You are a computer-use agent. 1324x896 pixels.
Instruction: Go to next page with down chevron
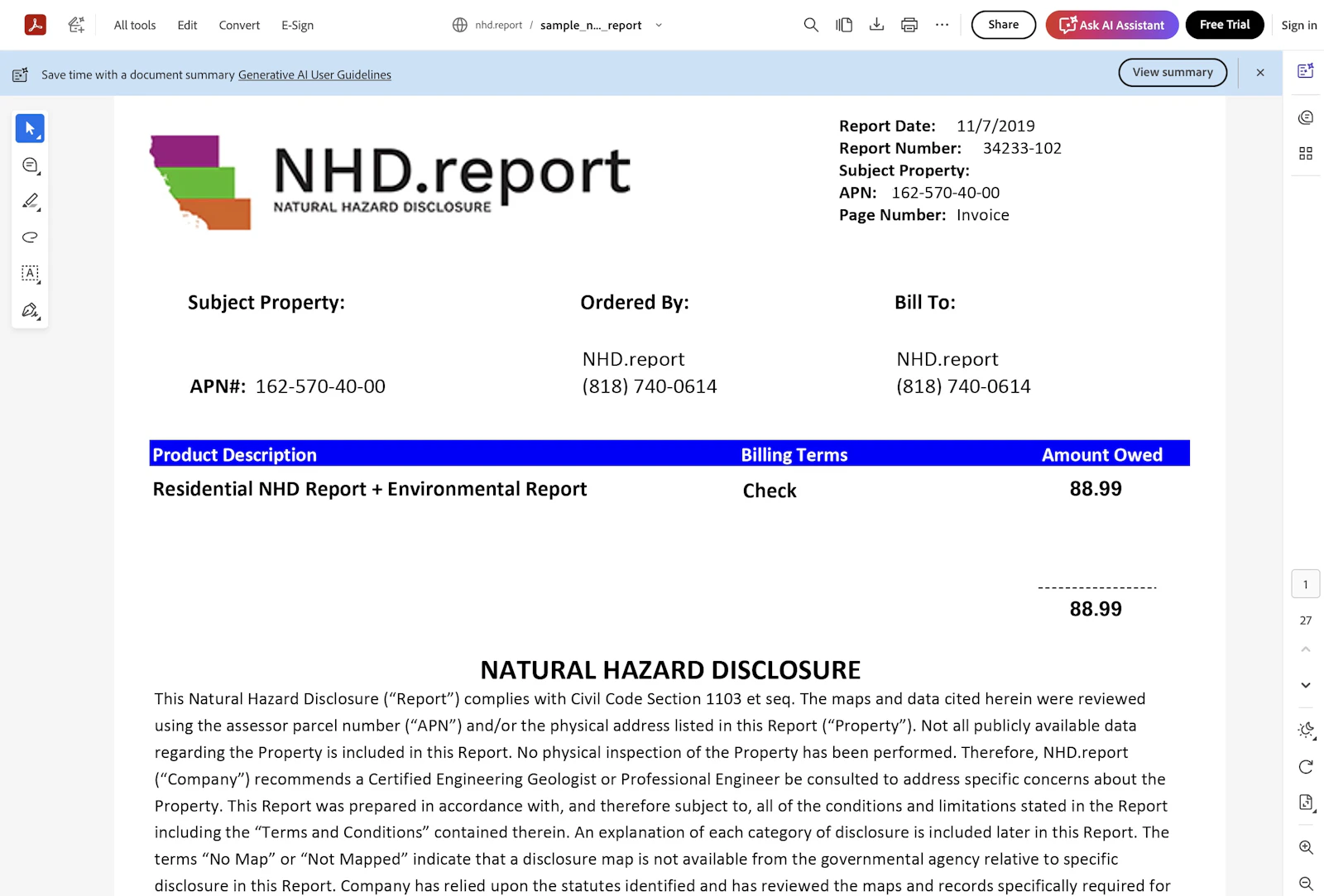coord(1306,685)
